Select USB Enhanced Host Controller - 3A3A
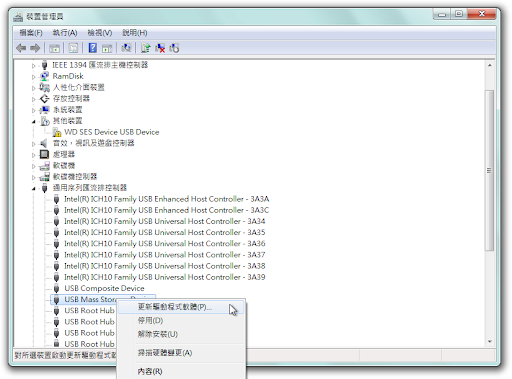The width and height of the screenshot is (512, 379). [166, 199]
